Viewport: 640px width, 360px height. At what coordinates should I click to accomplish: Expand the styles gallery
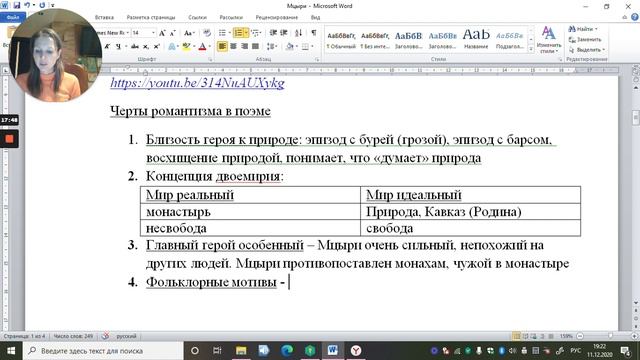(x=531, y=49)
